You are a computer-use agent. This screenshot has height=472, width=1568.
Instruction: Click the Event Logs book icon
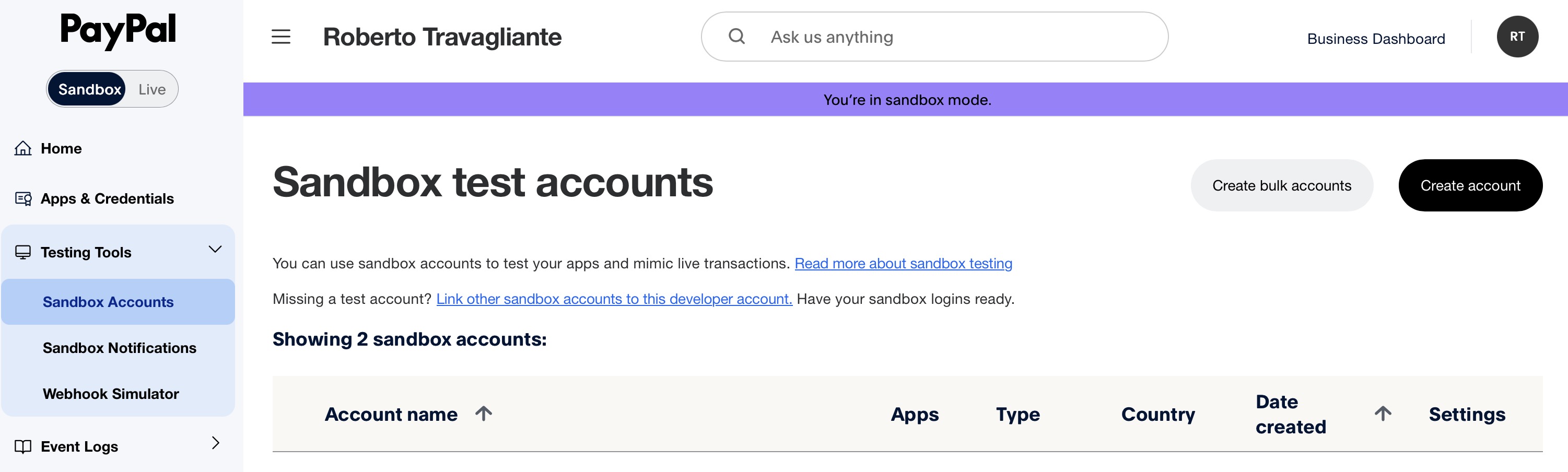click(23, 446)
